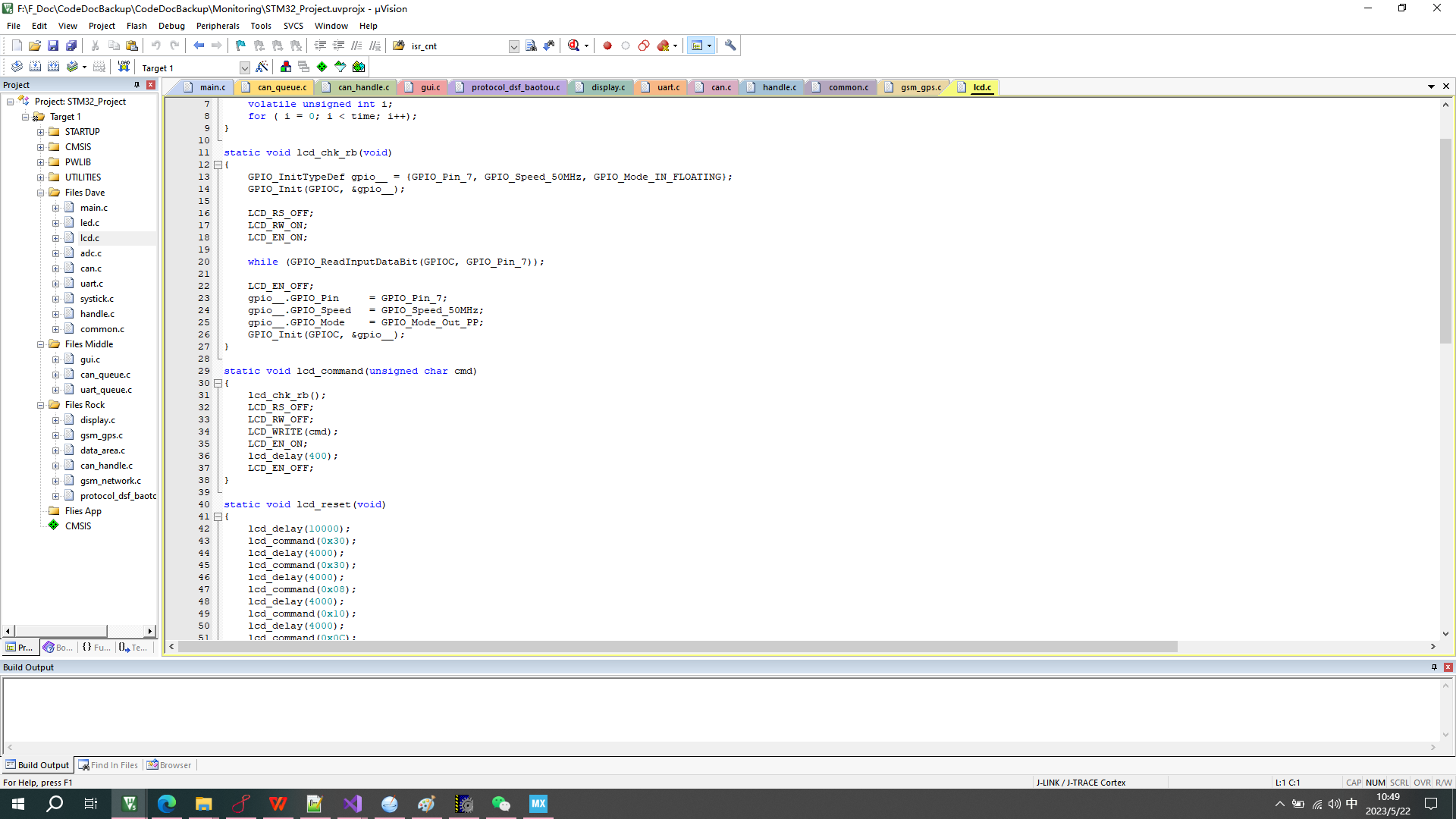This screenshot has width=1456, height=819.
Task: Toggle pin on the Project panel
Action: click(137, 85)
